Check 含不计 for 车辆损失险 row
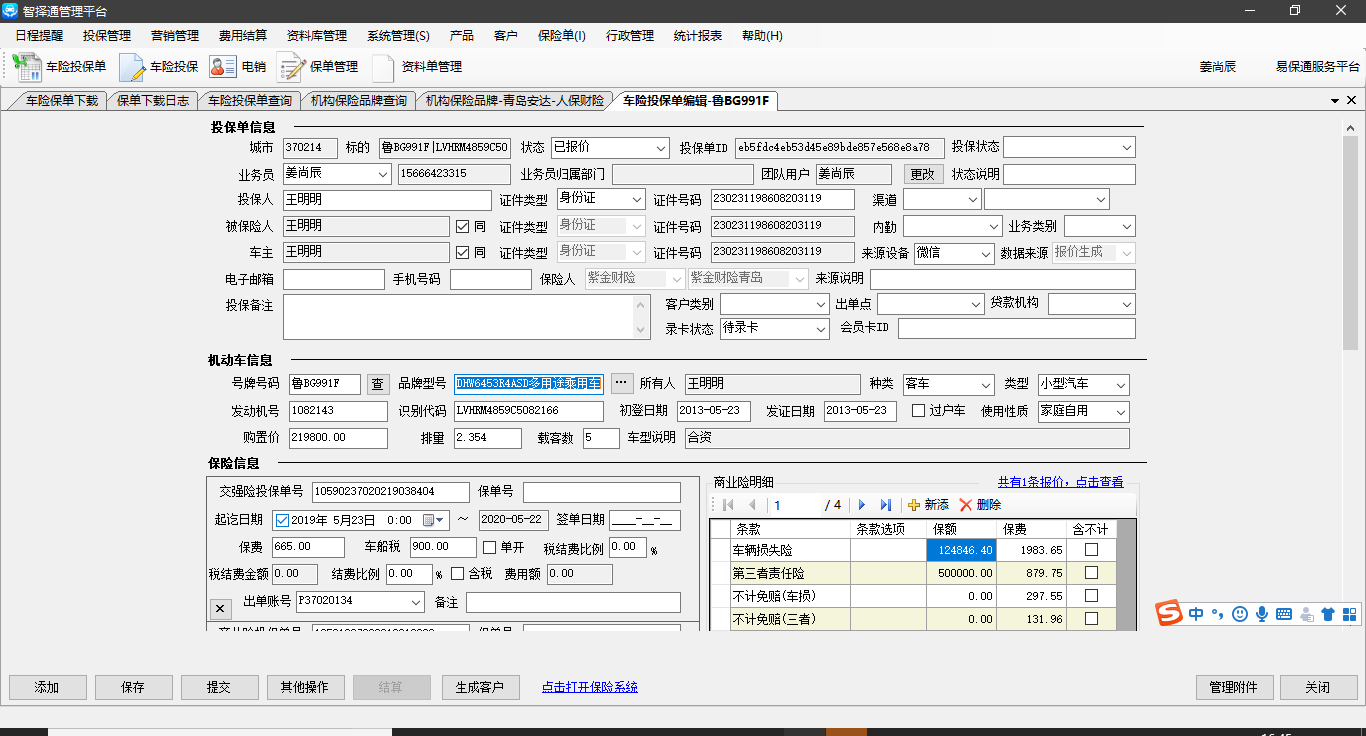 pos(1091,550)
